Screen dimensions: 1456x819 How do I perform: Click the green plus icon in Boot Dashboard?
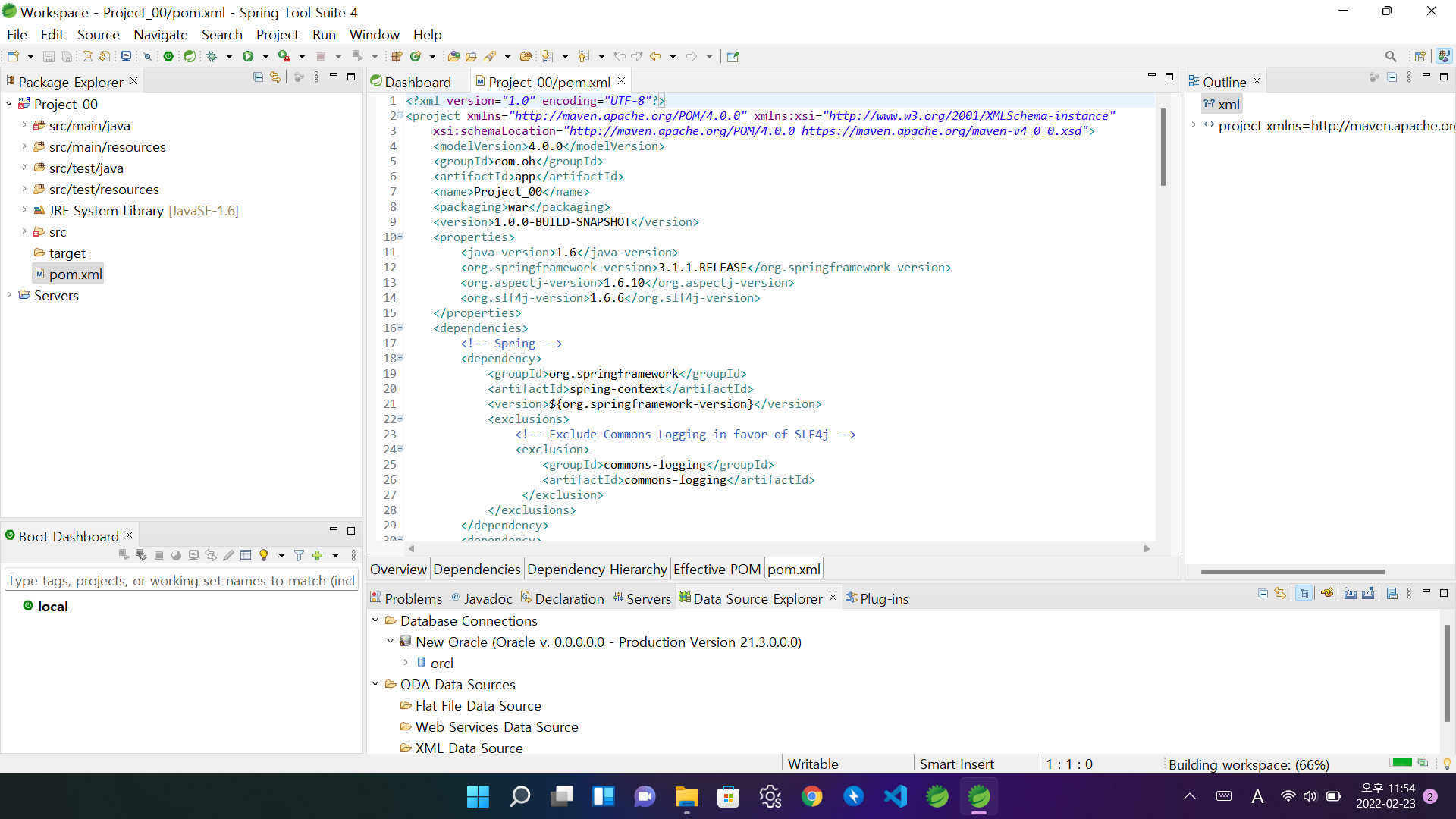coord(317,556)
